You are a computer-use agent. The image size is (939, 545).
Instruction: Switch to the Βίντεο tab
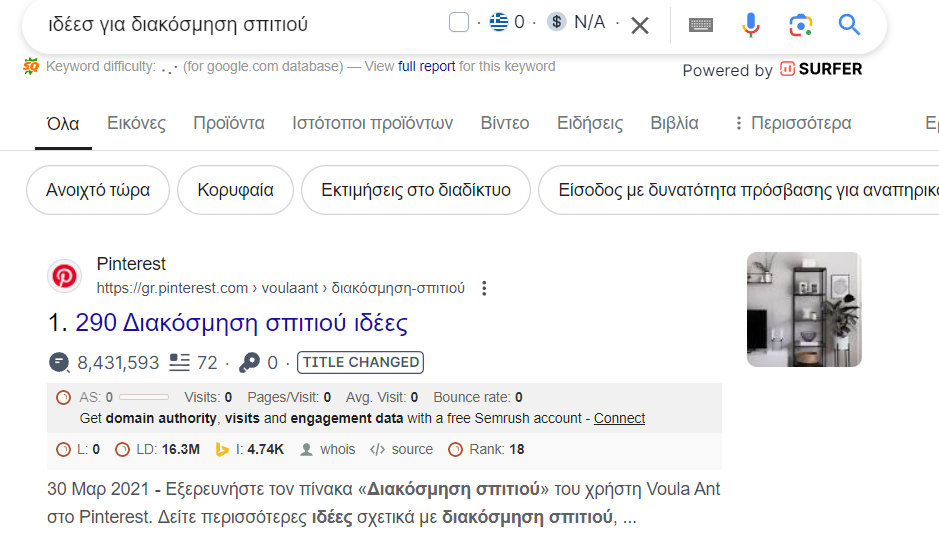505,123
